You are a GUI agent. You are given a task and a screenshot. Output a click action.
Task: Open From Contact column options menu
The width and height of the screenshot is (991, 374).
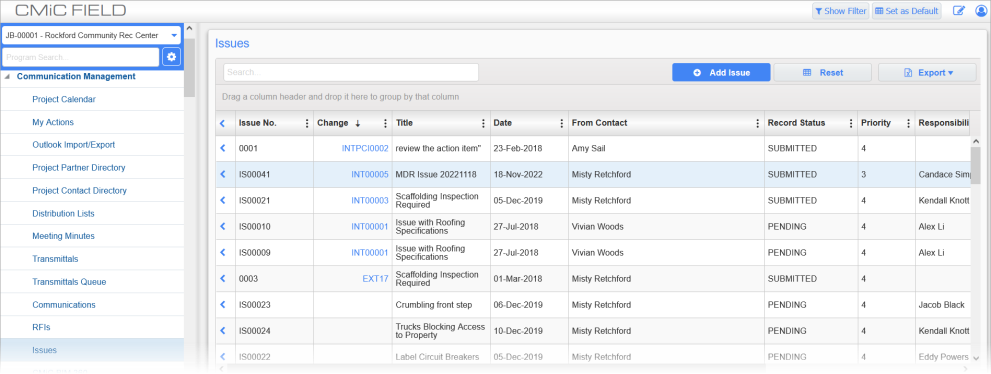pyautogui.click(x=758, y=123)
